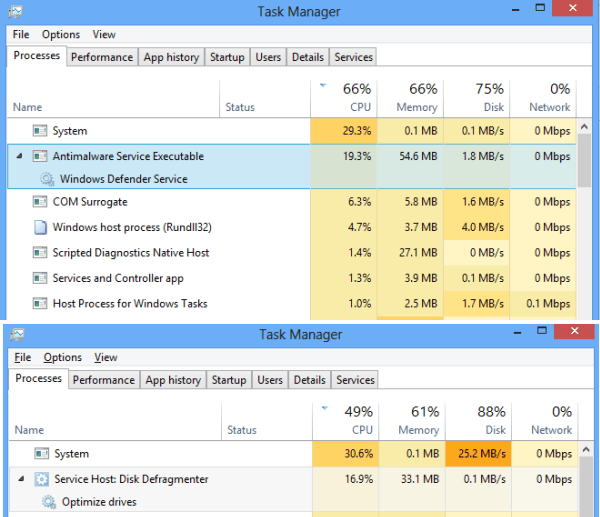Select Services and Controller app row

point(292,278)
